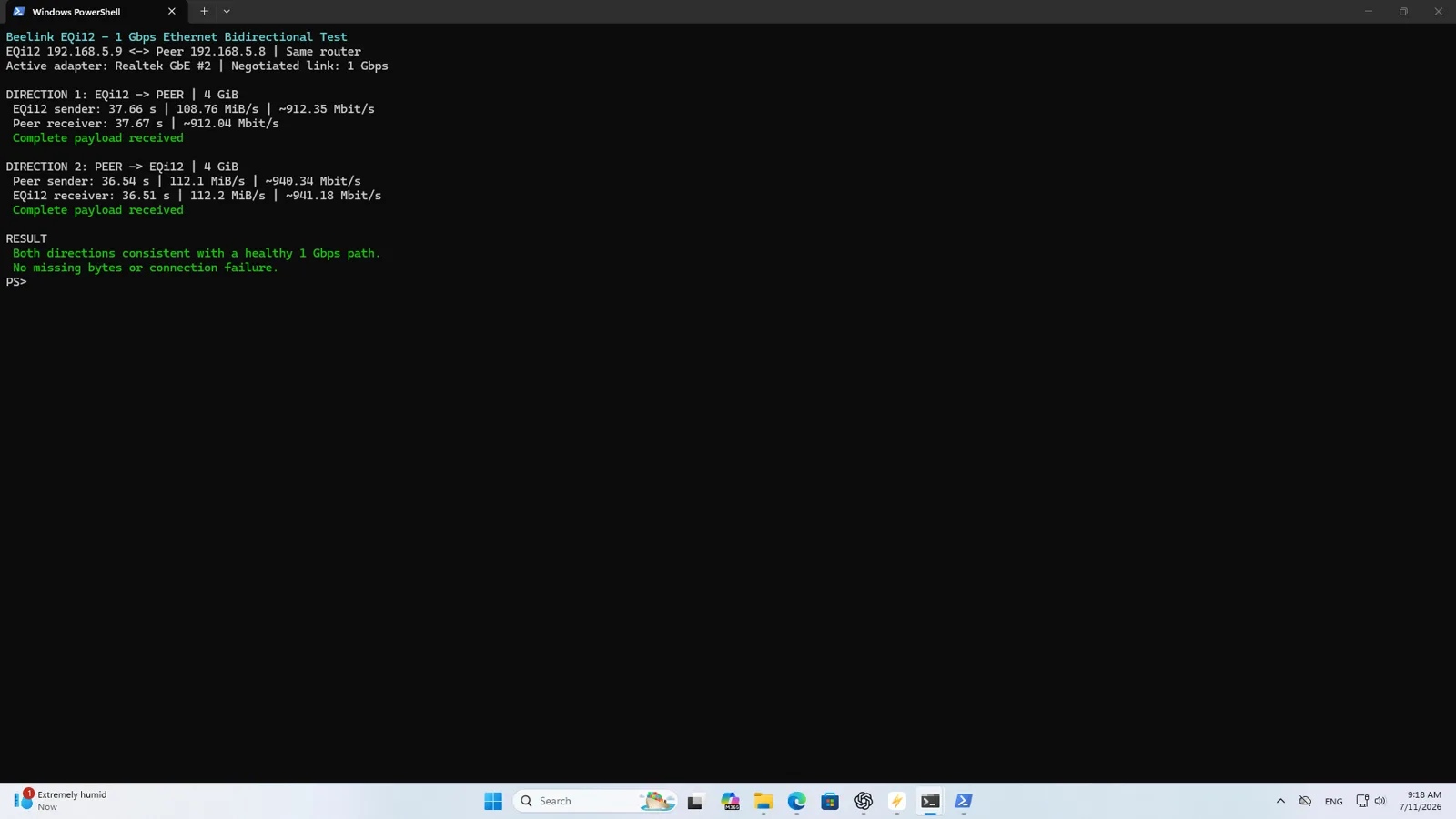This screenshot has width=1456, height=819.
Task: Change the ENG input language
Action: tap(1333, 801)
